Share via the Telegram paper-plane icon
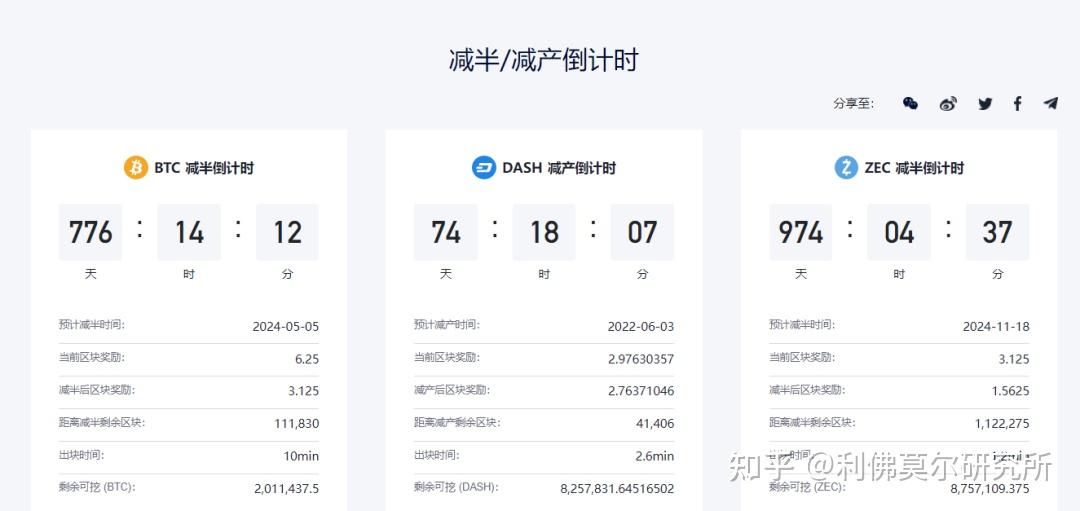 pos(1050,103)
